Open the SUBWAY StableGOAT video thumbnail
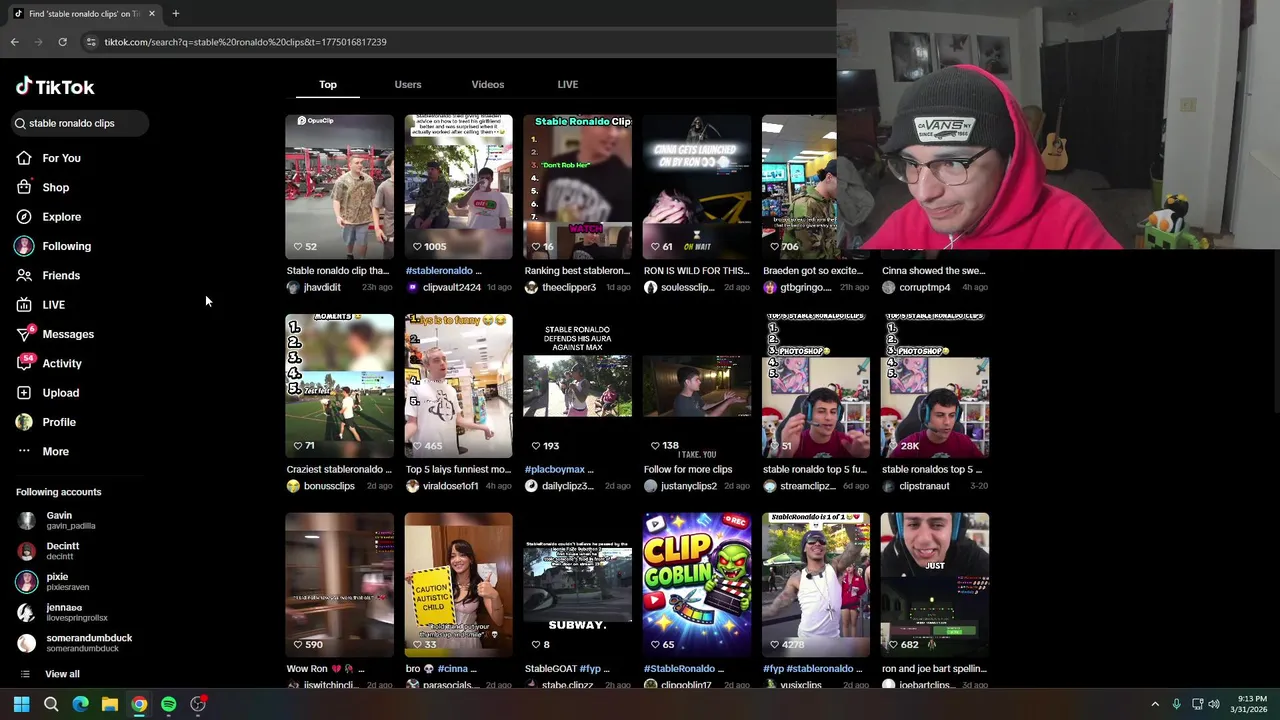 pos(577,585)
